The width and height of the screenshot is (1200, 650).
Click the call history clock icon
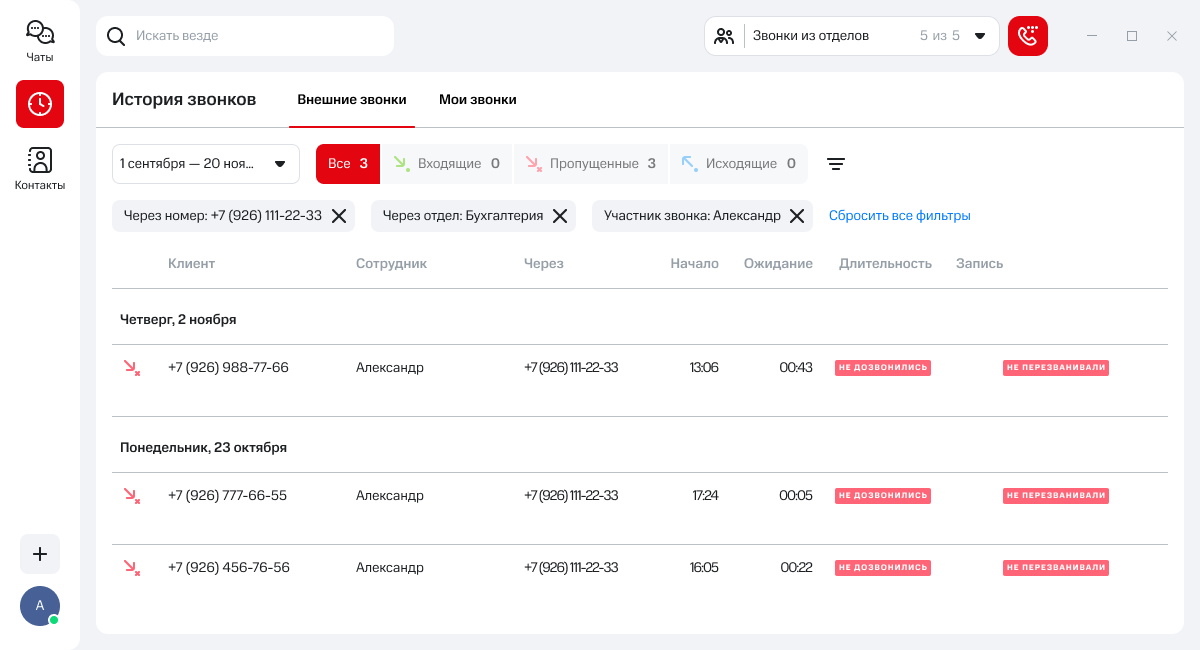tap(40, 104)
